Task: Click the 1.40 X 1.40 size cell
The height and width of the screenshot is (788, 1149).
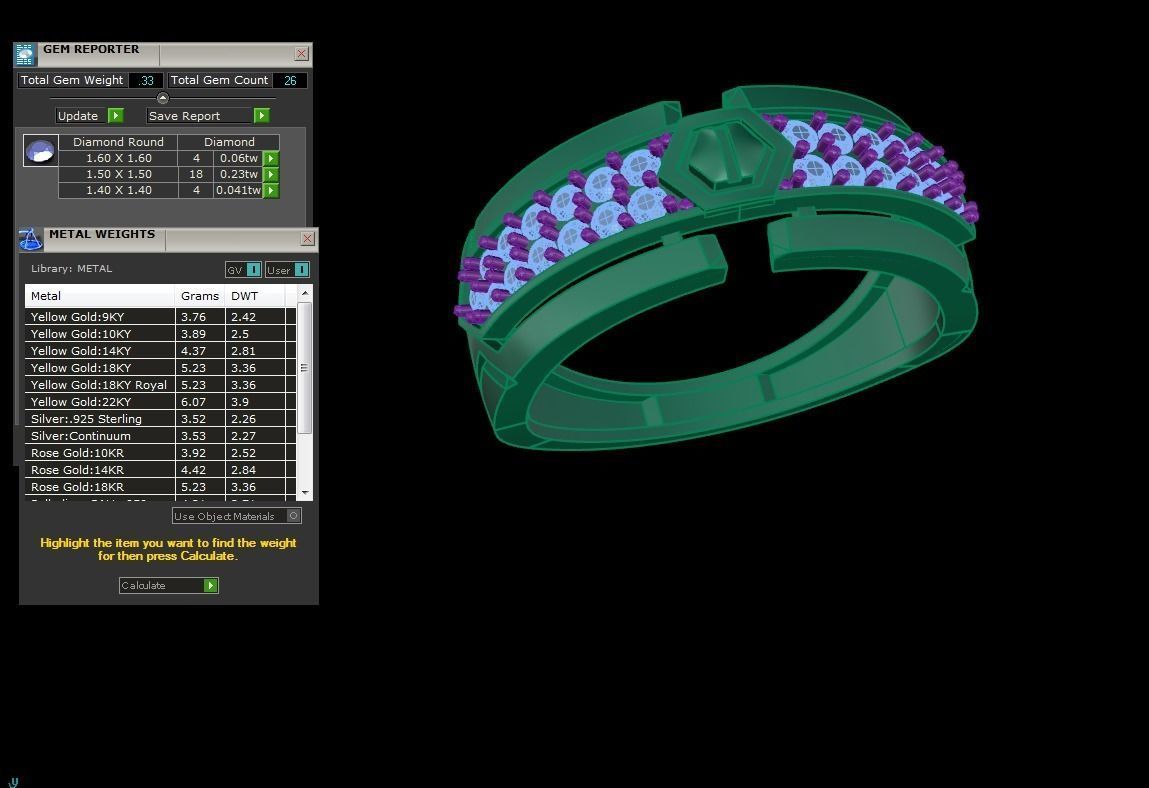Action: [119, 191]
